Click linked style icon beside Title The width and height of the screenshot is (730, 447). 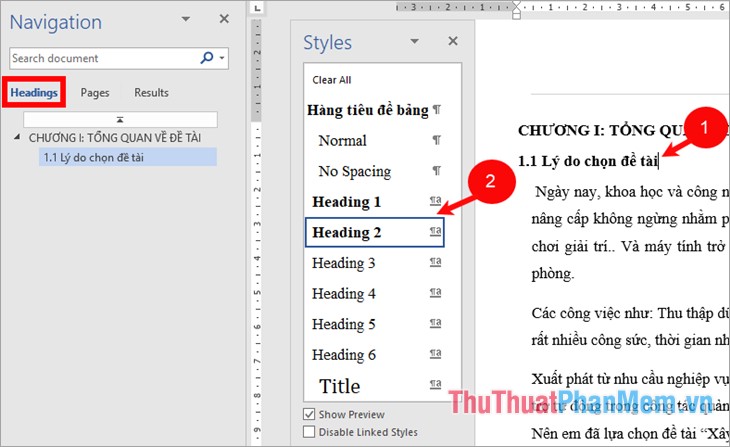435,384
